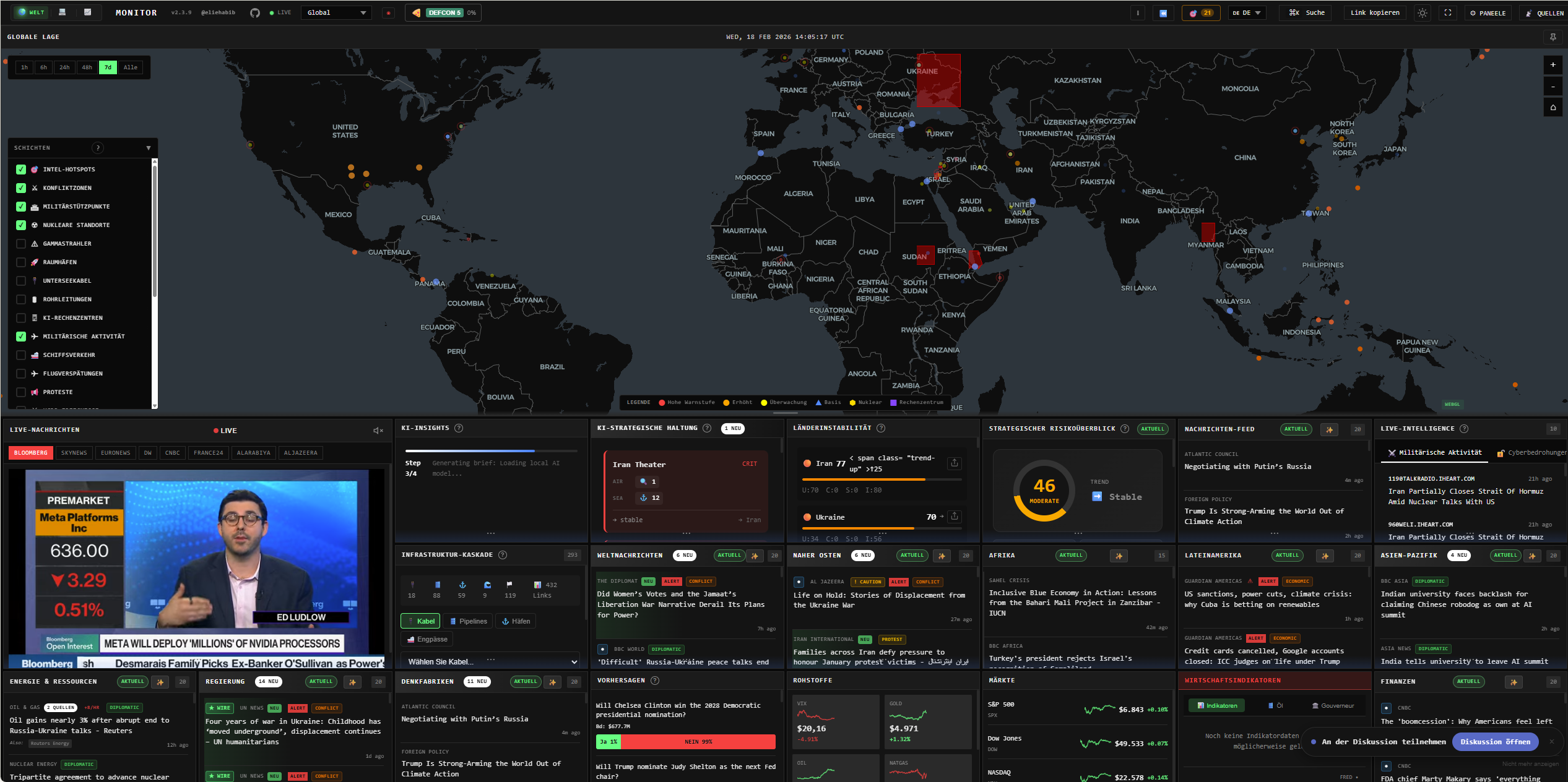Image resolution: width=1568 pixels, height=782 pixels.
Task: Open the DE language dropdown
Action: pyautogui.click(x=1246, y=12)
